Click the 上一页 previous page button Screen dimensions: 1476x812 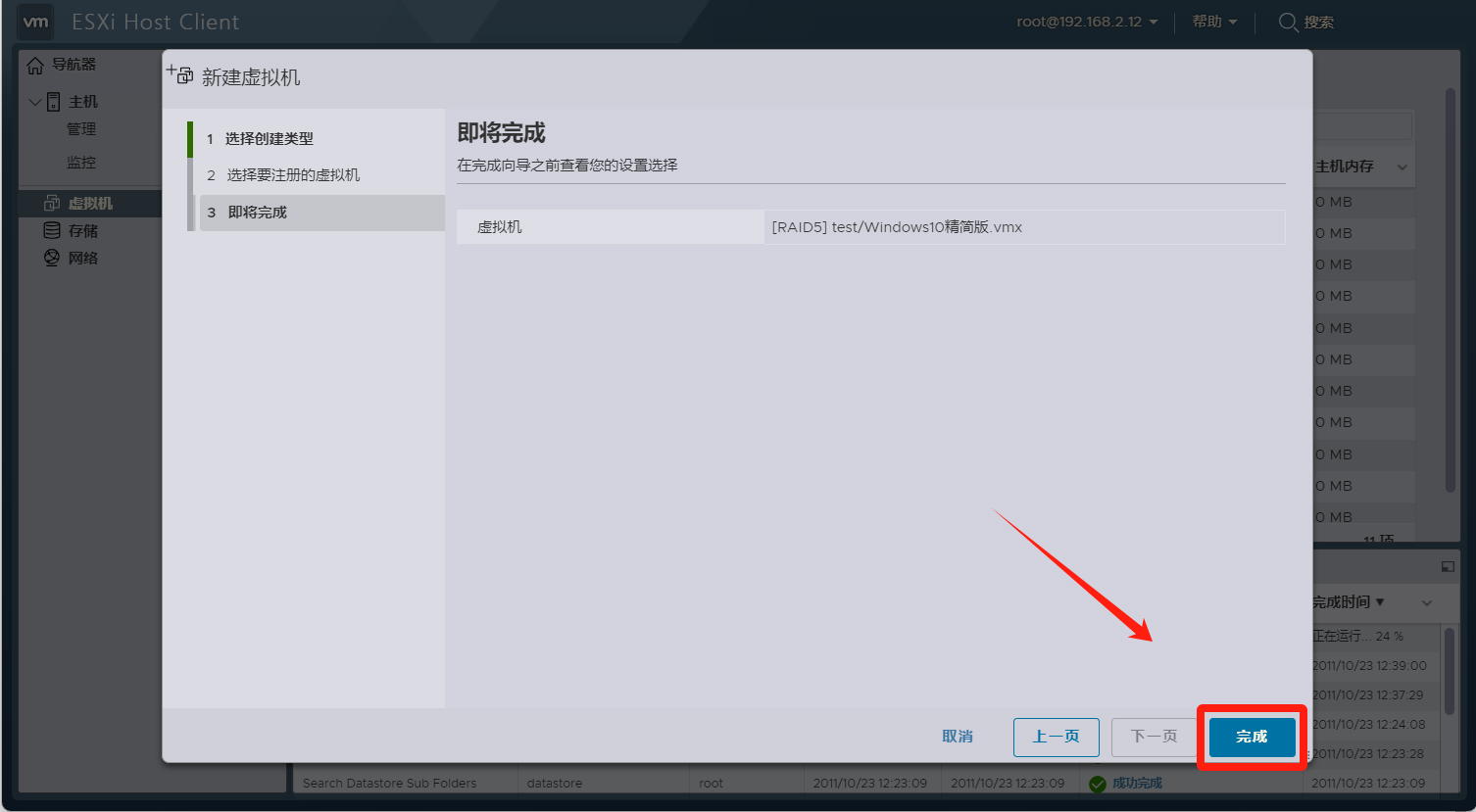point(1056,737)
